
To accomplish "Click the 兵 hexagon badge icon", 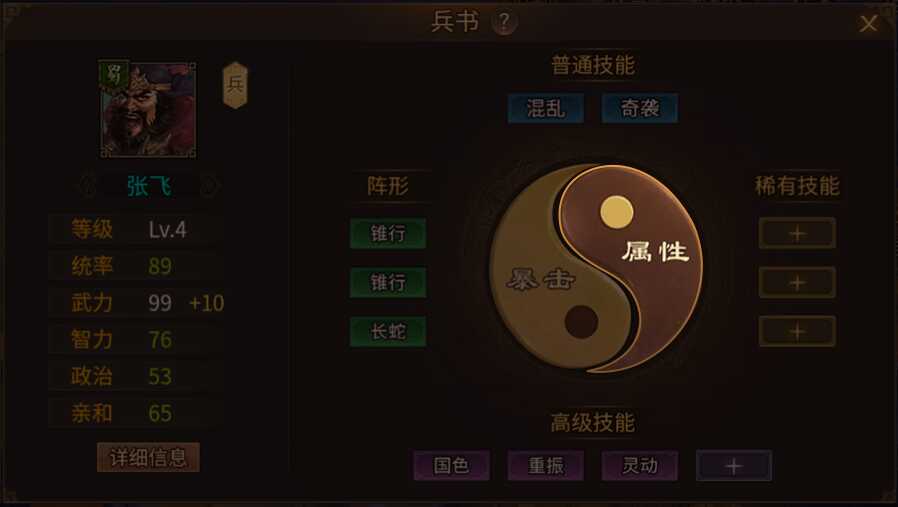I will coord(235,85).
